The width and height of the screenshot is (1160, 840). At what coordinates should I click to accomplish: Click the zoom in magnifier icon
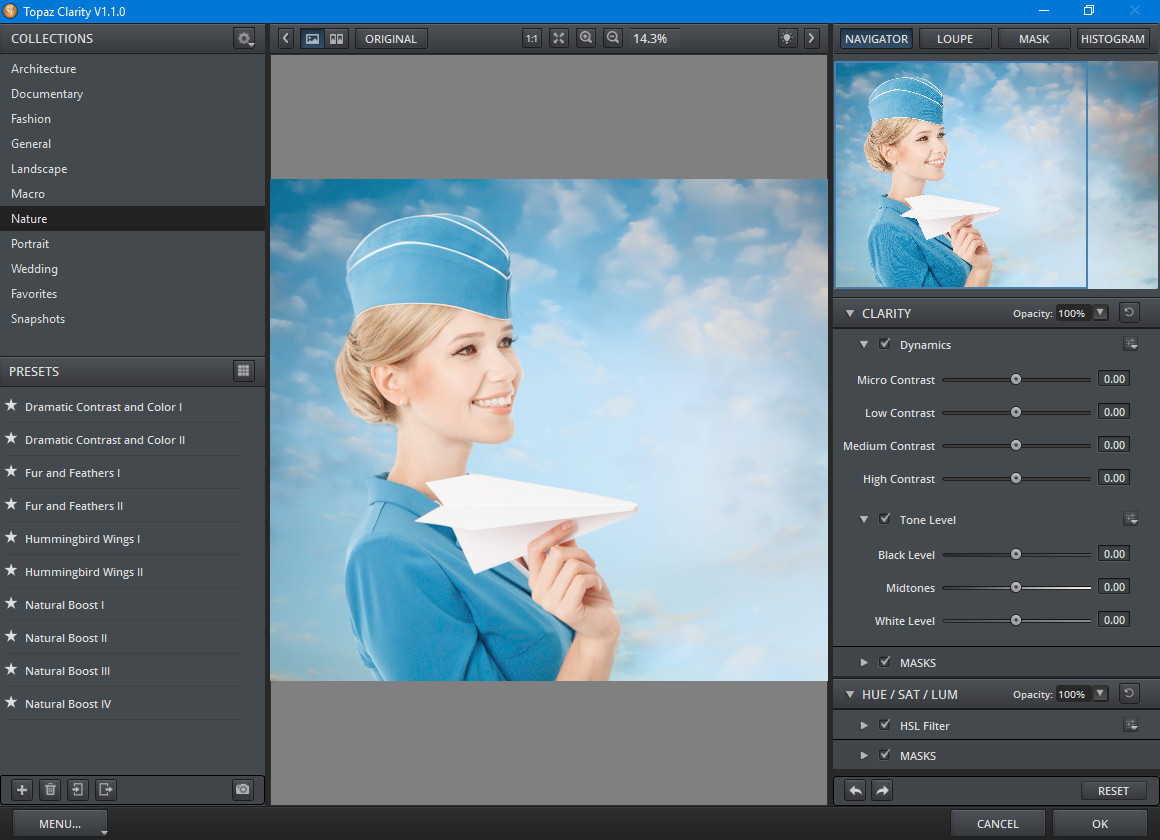click(586, 38)
